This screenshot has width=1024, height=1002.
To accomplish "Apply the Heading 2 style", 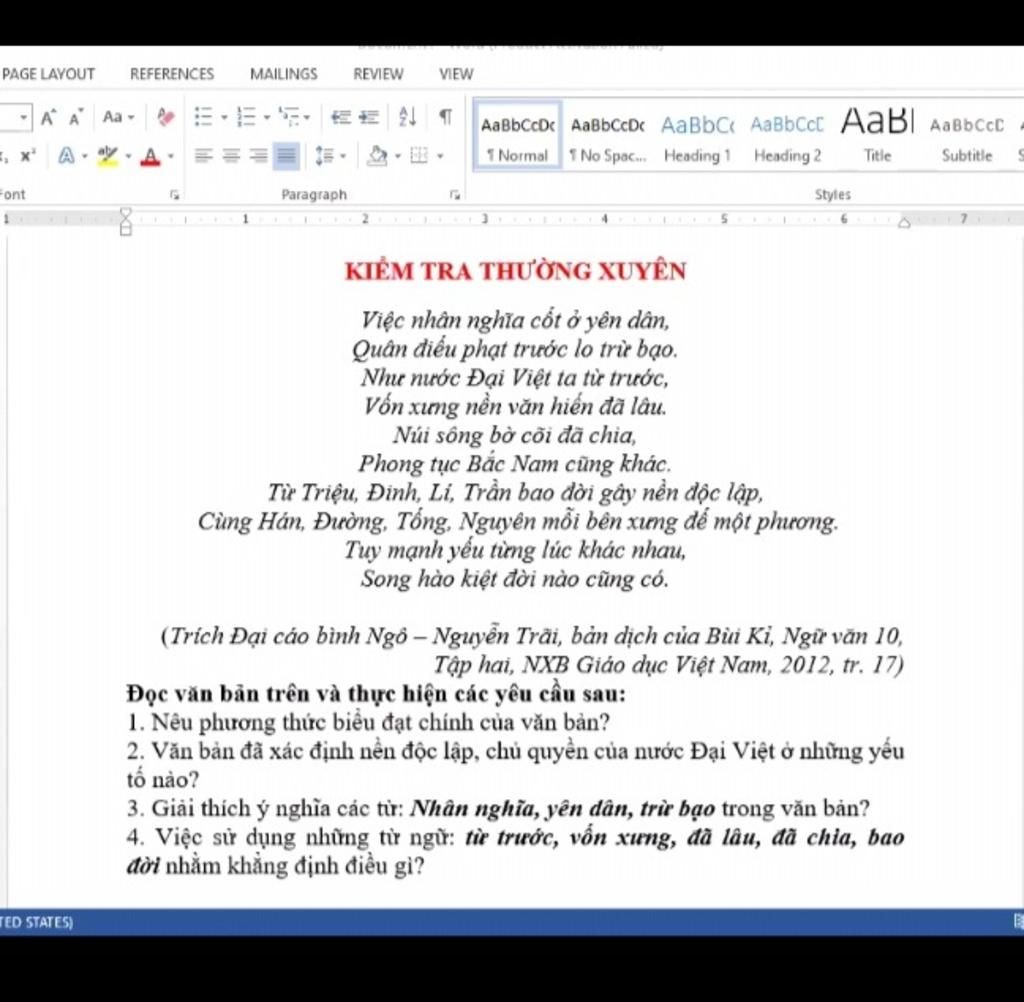I will [x=787, y=136].
